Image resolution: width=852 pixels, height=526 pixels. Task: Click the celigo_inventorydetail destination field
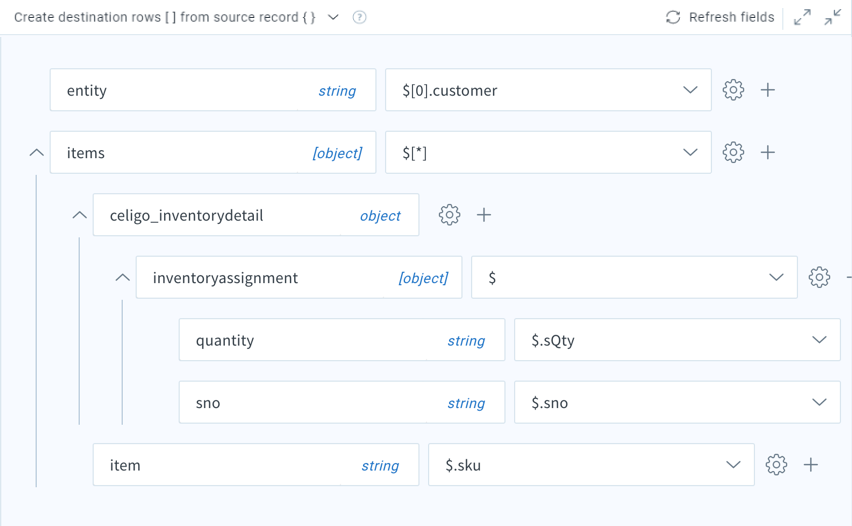click(x=256, y=215)
